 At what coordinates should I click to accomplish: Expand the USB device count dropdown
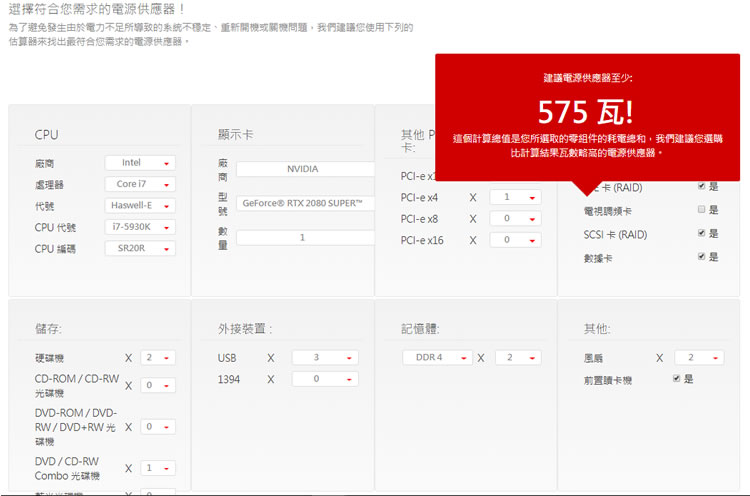(324, 357)
